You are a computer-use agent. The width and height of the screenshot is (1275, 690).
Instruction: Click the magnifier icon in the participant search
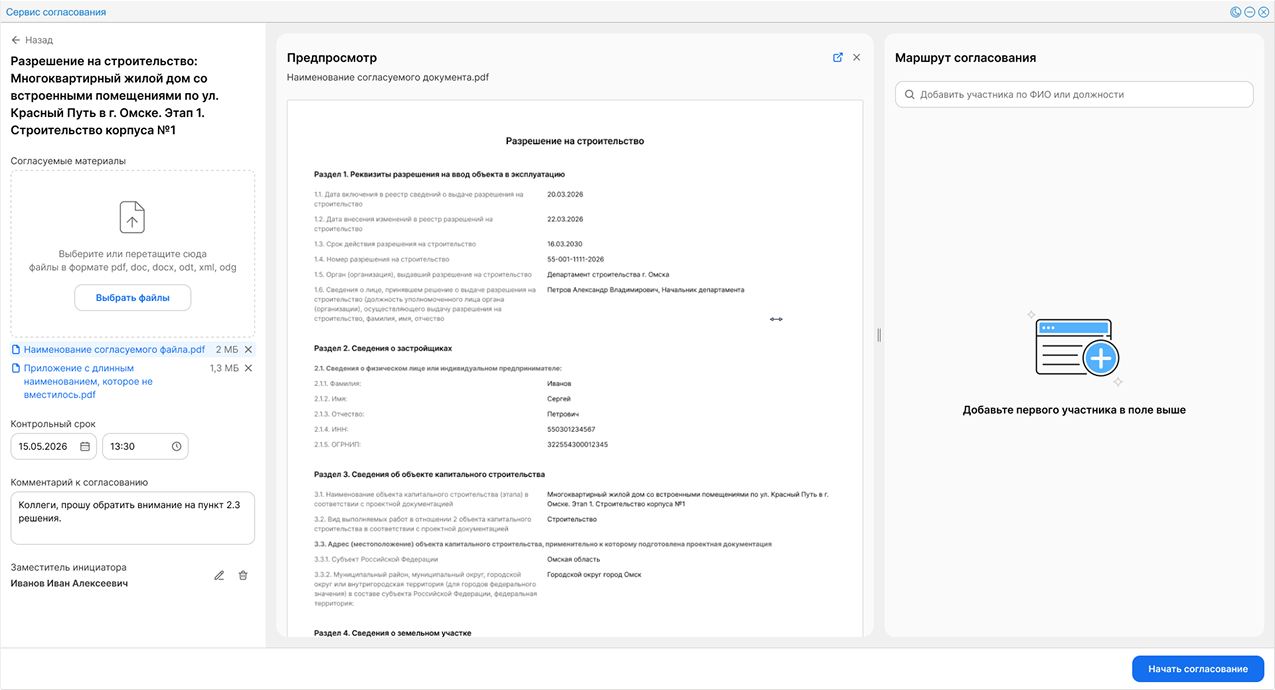[909, 94]
